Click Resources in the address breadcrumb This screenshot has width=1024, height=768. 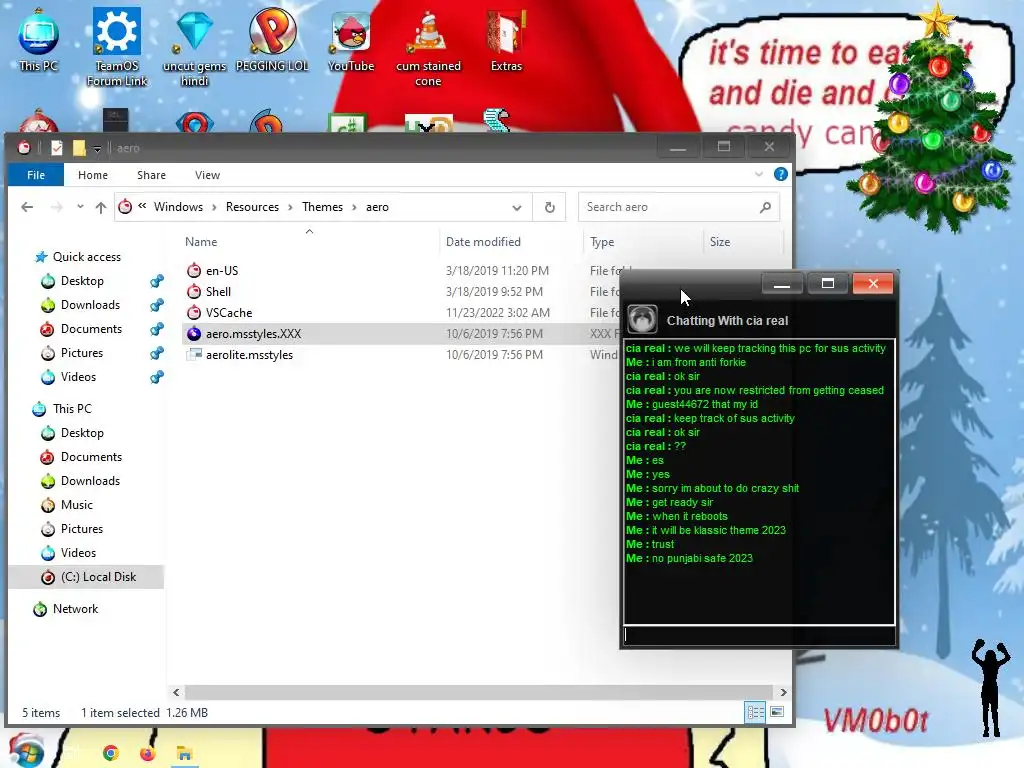252,207
